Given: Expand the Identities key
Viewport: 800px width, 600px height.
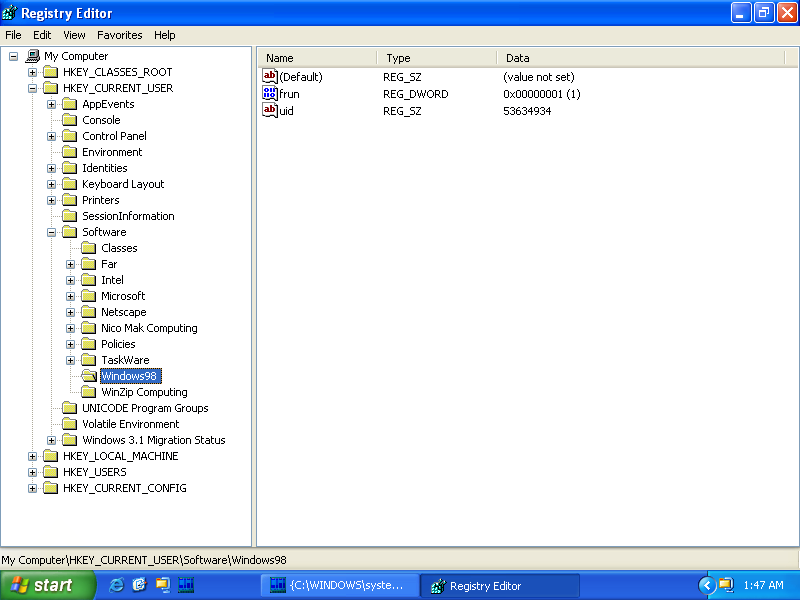Looking at the screenshot, I should 52,168.
